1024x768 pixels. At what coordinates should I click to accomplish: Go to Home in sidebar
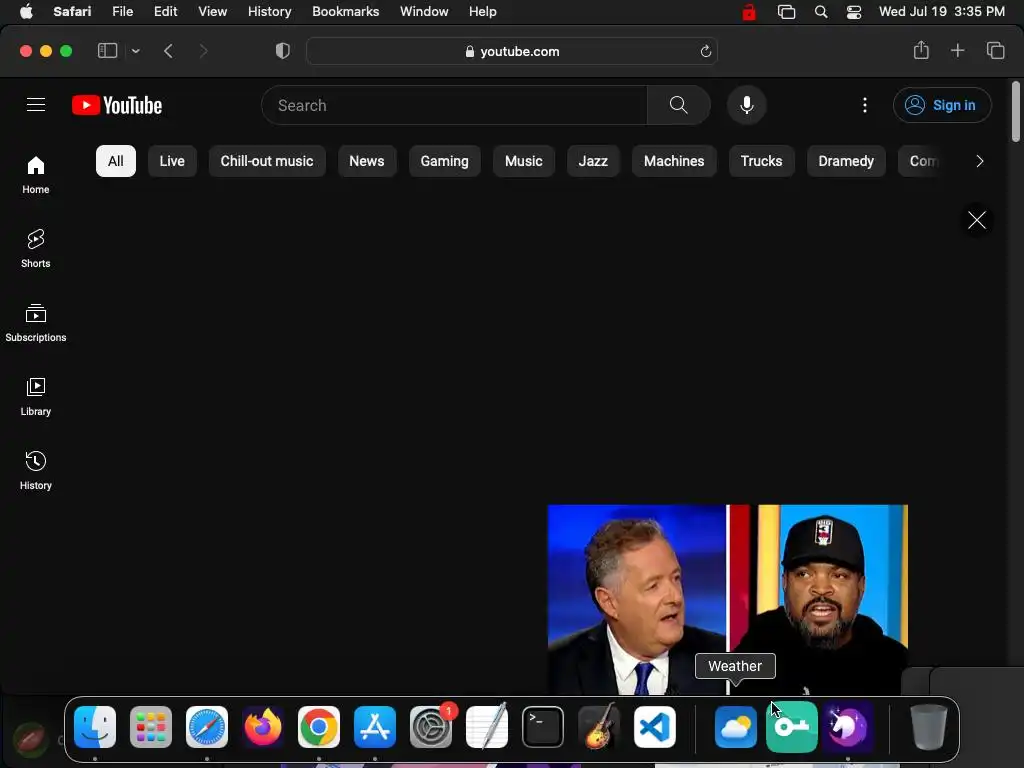pos(36,175)
